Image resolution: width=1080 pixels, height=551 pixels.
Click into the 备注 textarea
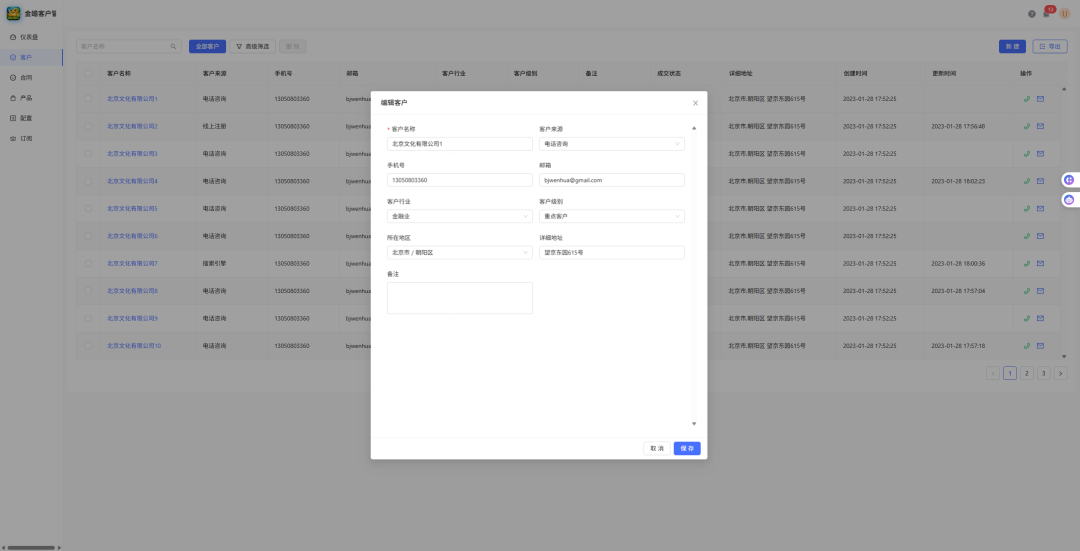tap(459, 298)
